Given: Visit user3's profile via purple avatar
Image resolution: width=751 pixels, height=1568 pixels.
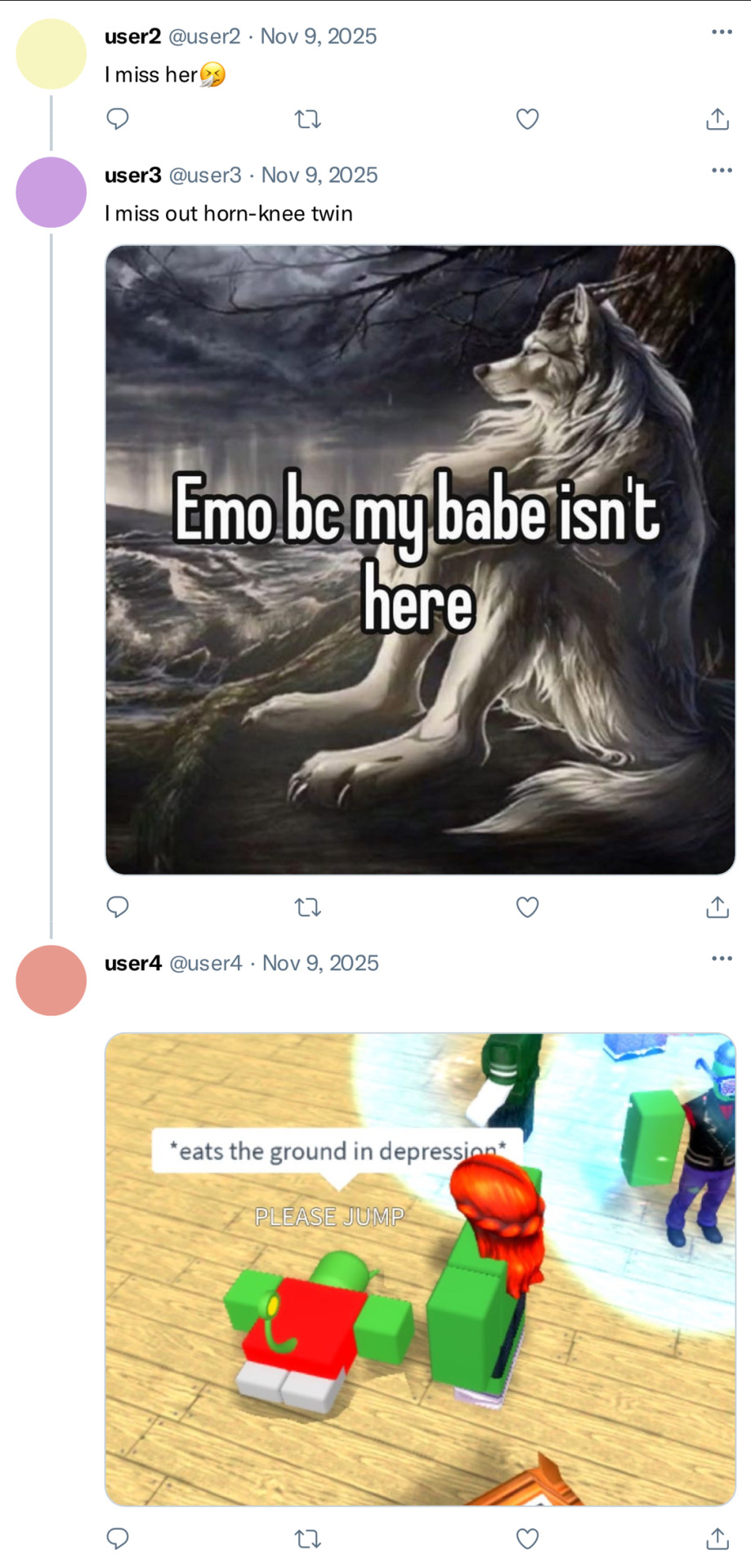Looking at the screenshot, I should pyautogui.click(x=51, y=193).
